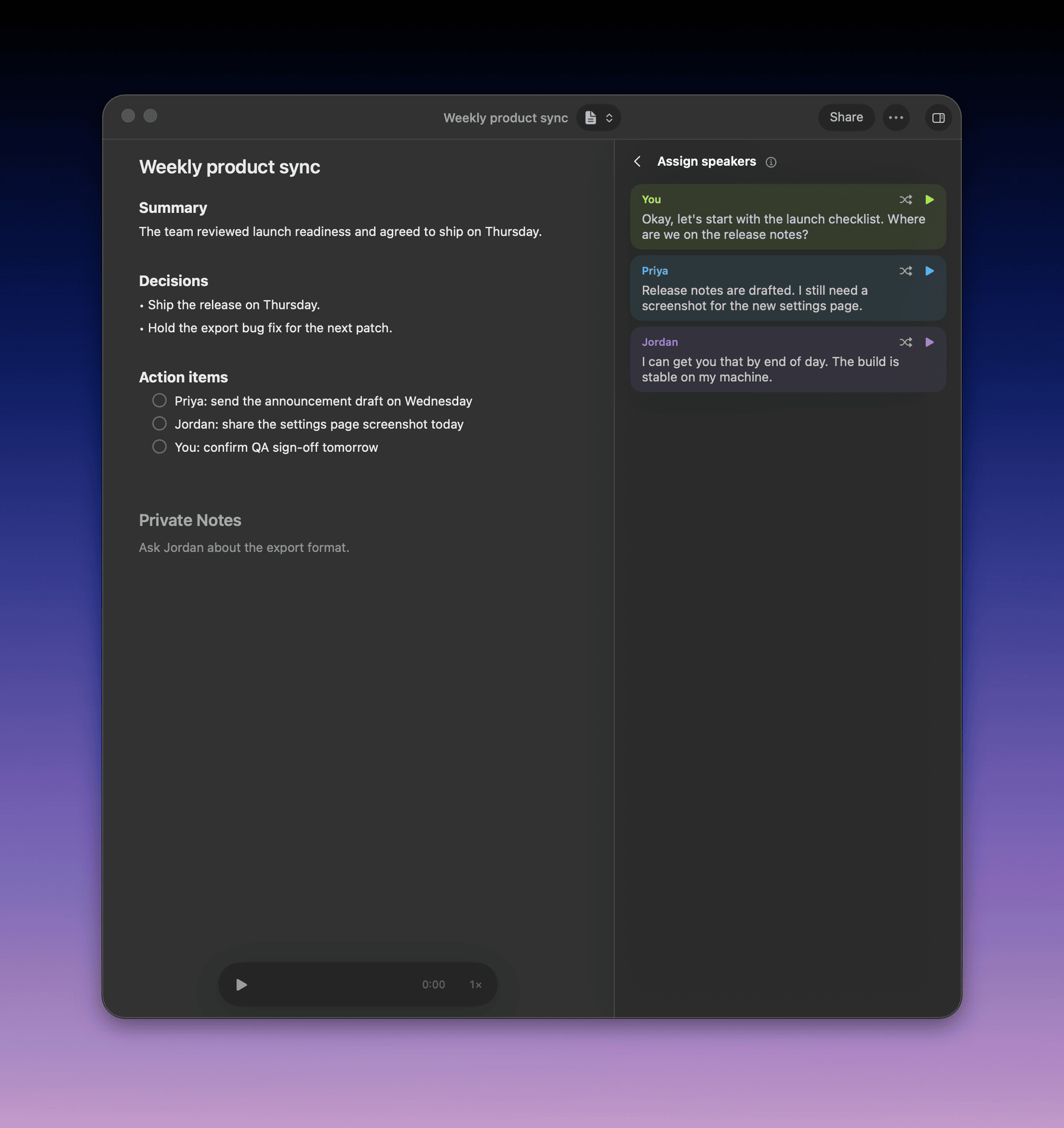The height and width of the screenshot is (1128, 1064).
Task: Click the Priya speaker name label
Action: point(654,271)
